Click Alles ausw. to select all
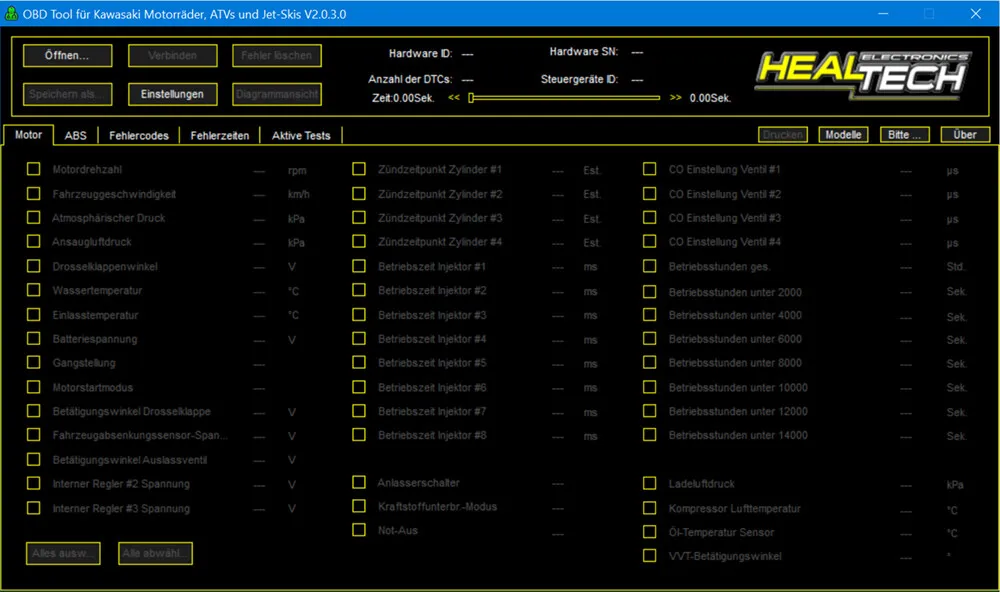The width and height of the screenshot is (1000, 592). 62,553
